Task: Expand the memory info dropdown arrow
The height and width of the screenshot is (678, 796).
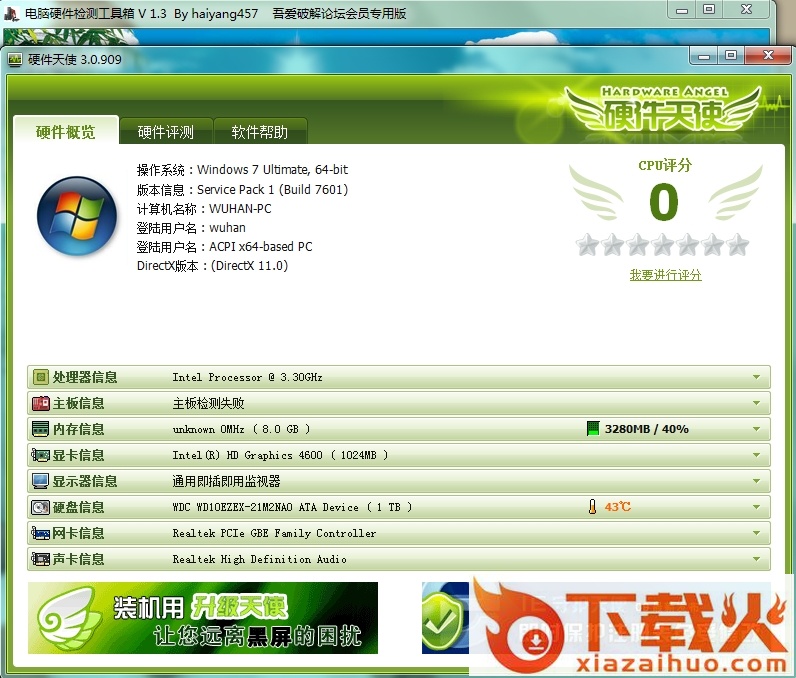Action: (757, 429)
